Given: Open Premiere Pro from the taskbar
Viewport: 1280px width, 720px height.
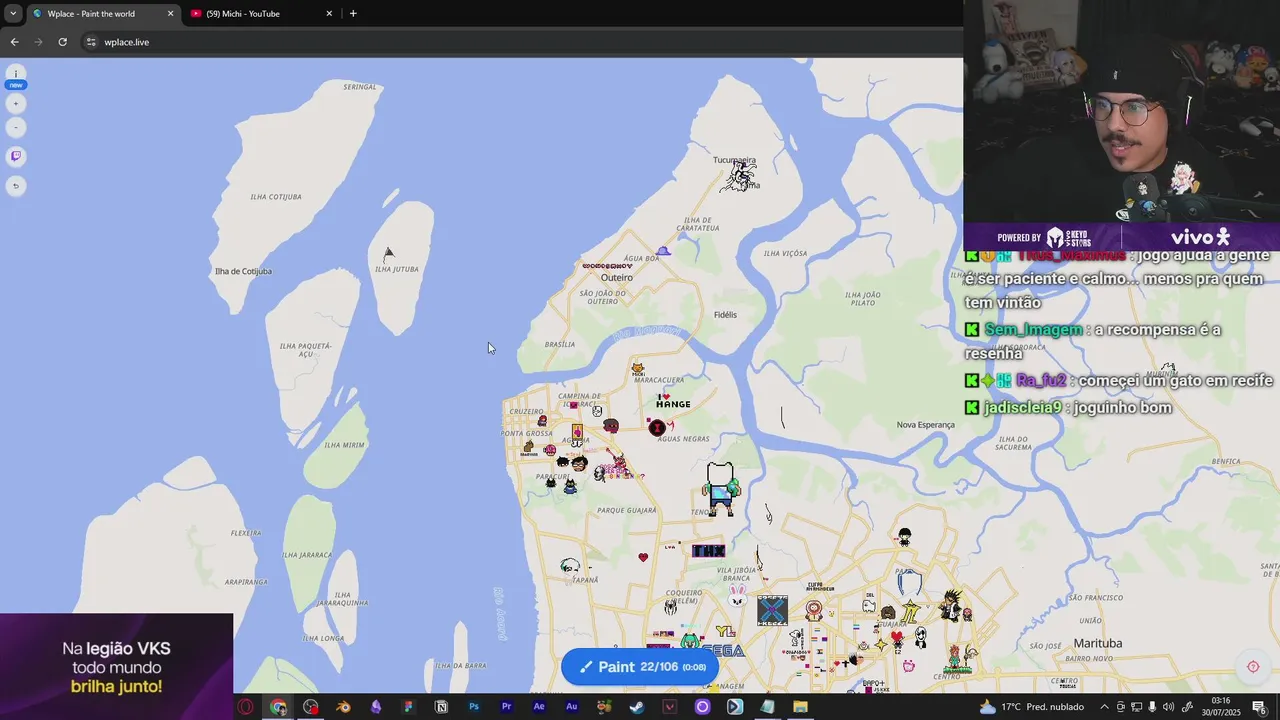Looking at the screenshot, I should click(x=506, y=707).
